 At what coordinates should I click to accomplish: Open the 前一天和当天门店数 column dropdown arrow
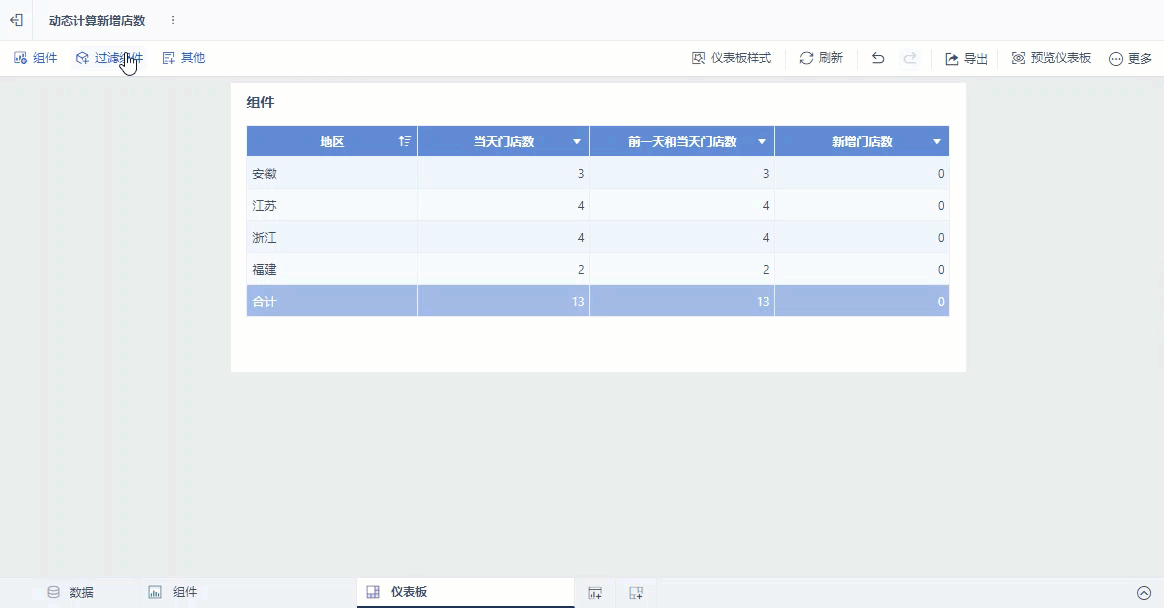(x=762, y=142)
